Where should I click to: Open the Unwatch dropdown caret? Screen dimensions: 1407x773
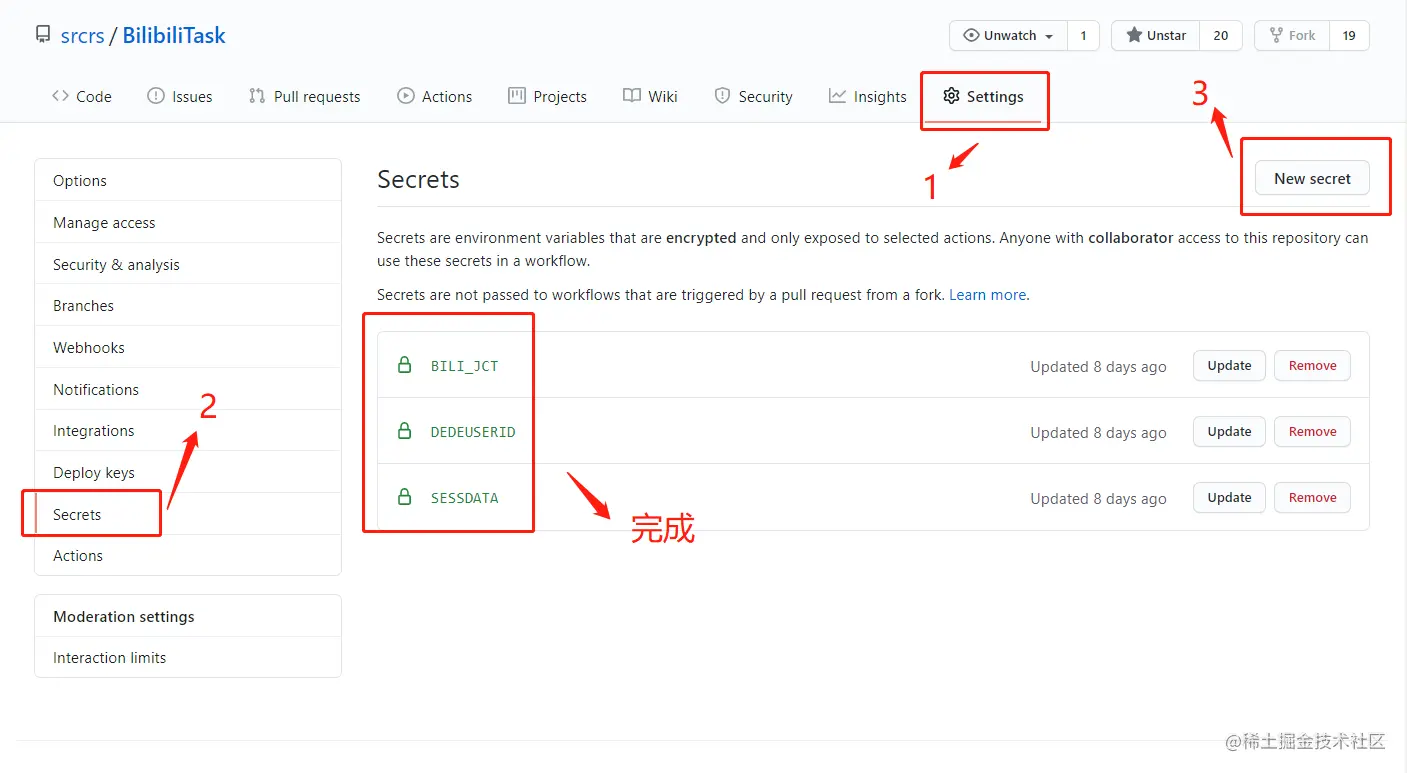[x=1049, y=36]
